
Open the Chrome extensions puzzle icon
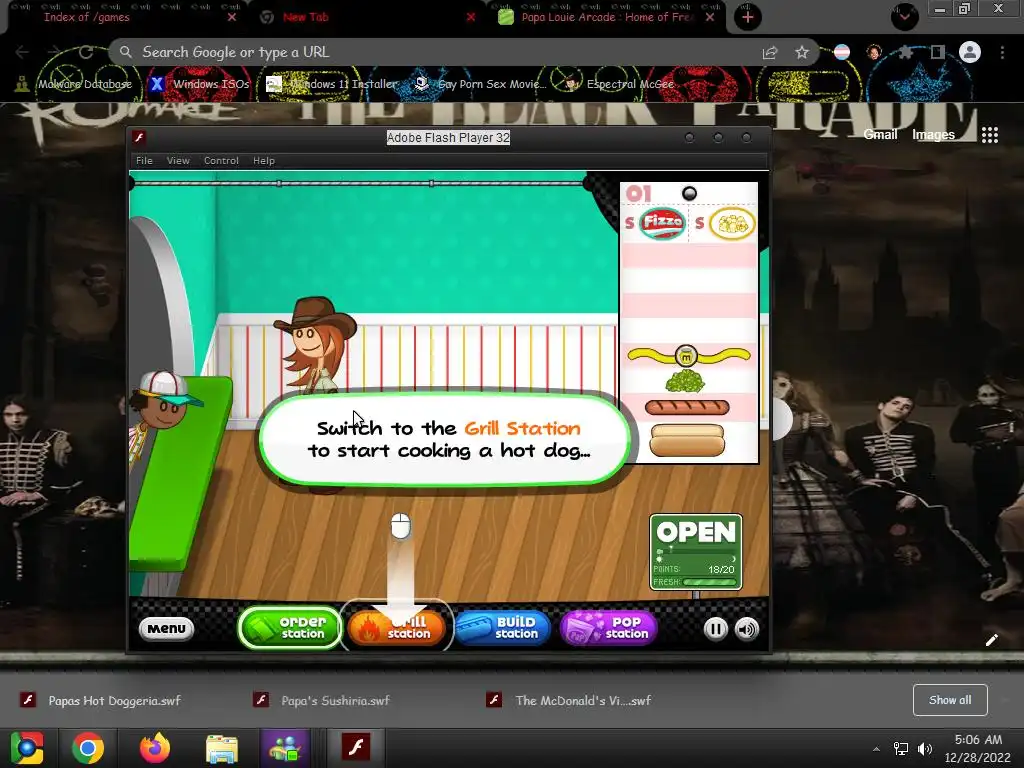pyautogui.click(x=905, y=52)
